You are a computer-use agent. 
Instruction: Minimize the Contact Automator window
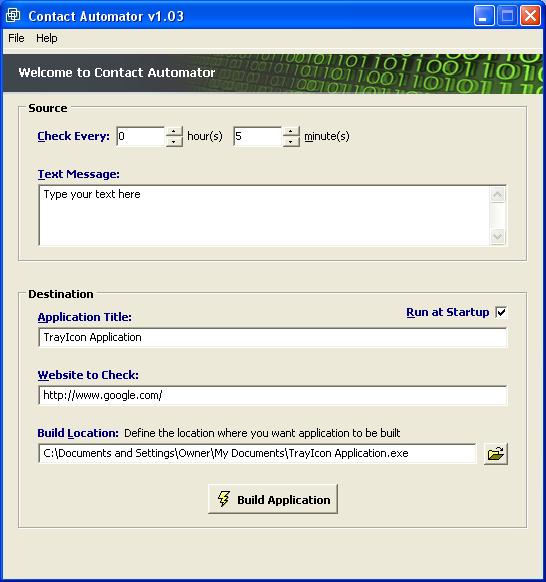[x=484, y=16]
